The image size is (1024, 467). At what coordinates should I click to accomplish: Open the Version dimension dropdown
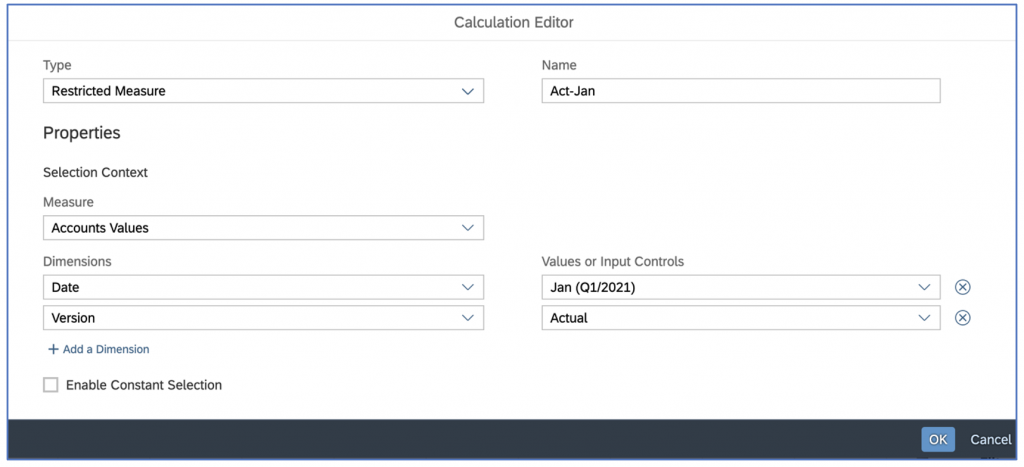pos(263,317)
